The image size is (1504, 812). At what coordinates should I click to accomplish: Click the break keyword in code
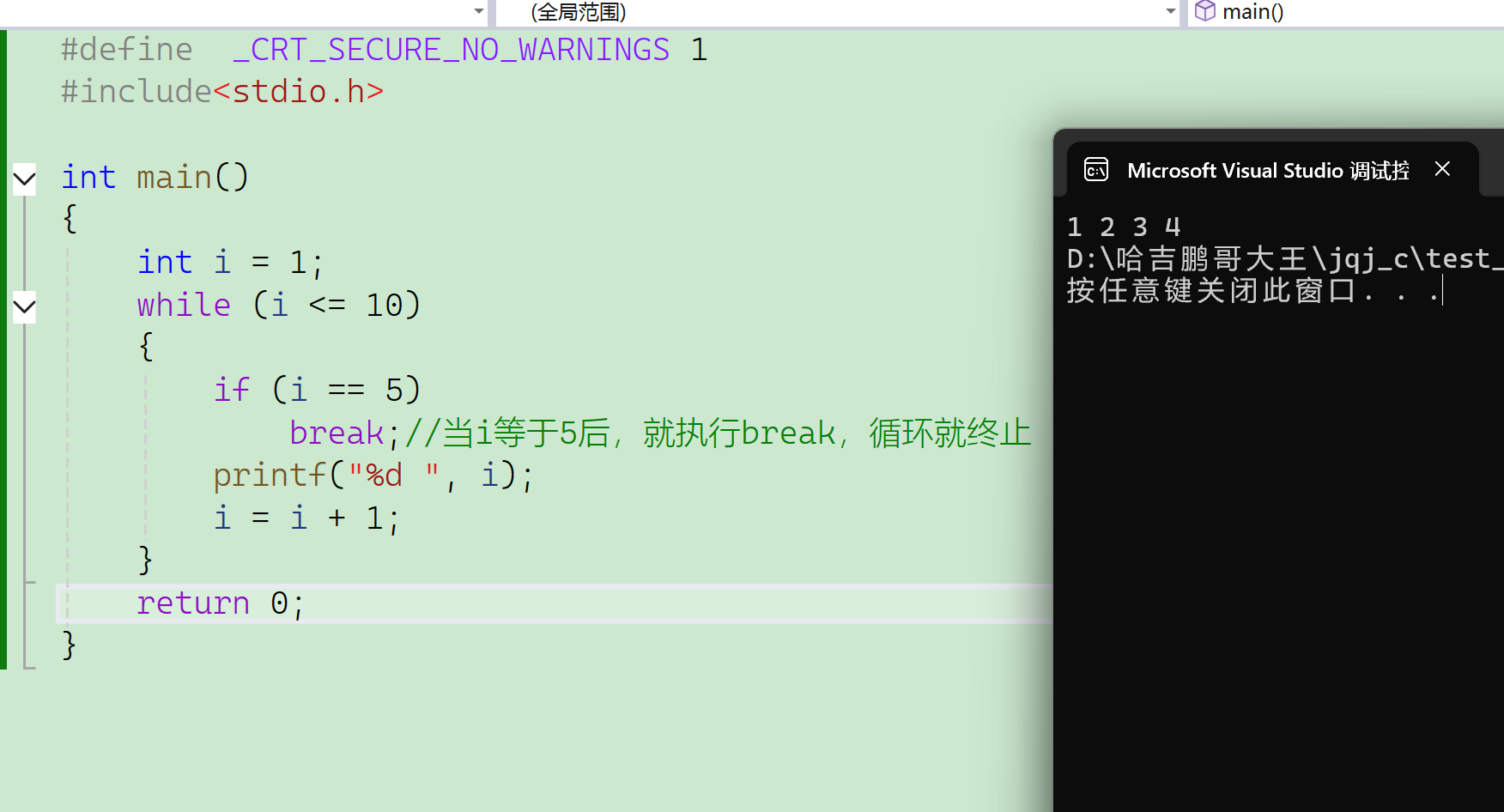point(336,433)
